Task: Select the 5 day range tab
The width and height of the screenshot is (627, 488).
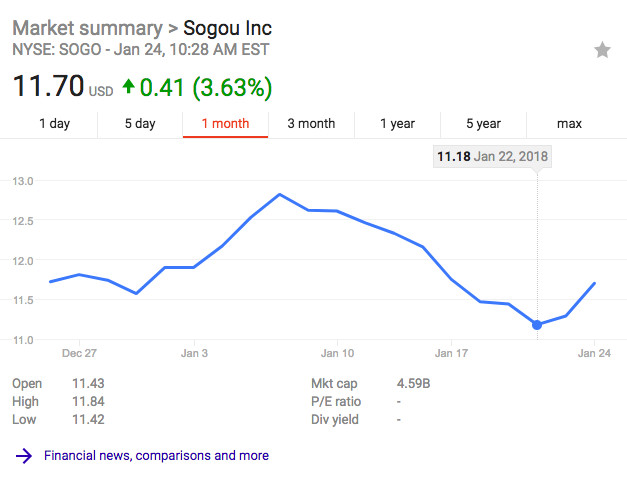Action: pyautogui.click(x=140, y=124)
